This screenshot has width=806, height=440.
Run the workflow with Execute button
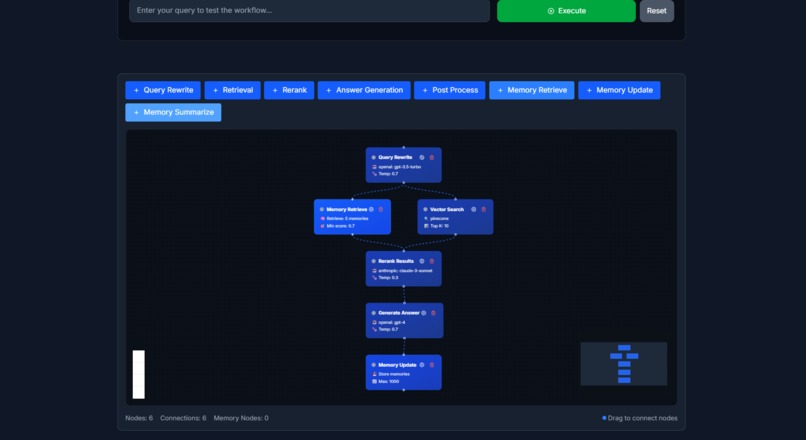click(x=566, y=11)
